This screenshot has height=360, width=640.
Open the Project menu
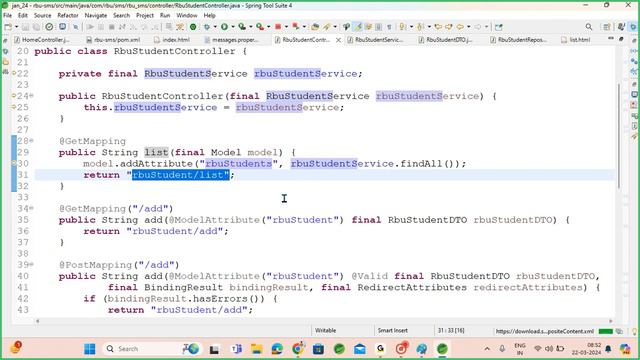[144, 16]
